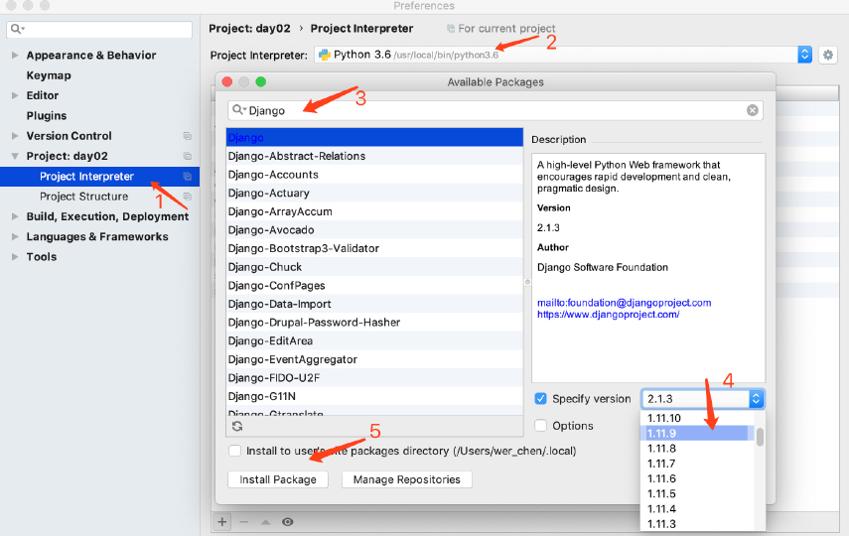849x536 pixels.
Task: Click the plus icon to add package
Action: tap(222, 522)
